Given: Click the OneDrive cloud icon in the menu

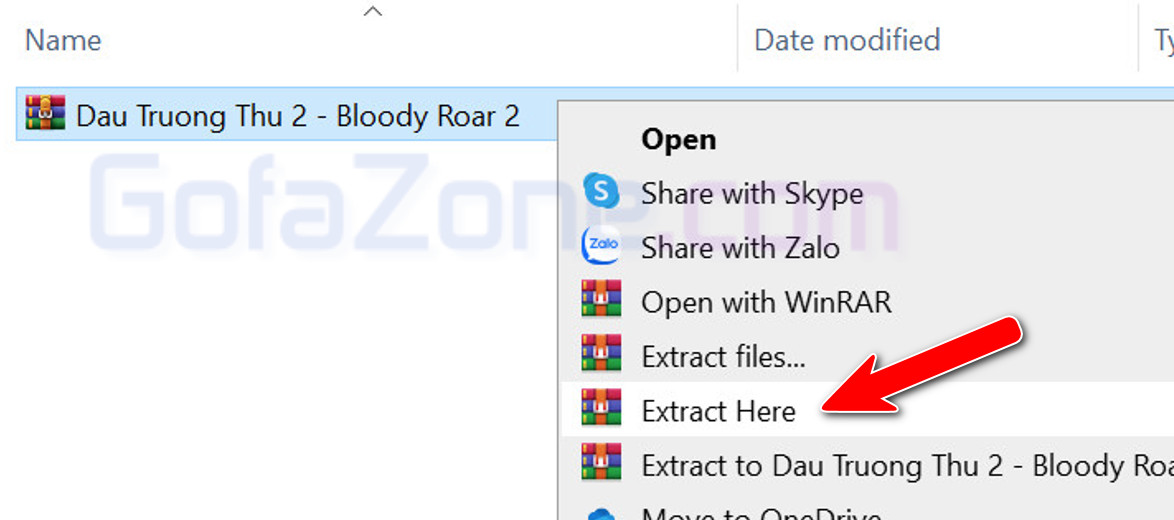Looking at the screenshot, I should [x=601, y=515].
